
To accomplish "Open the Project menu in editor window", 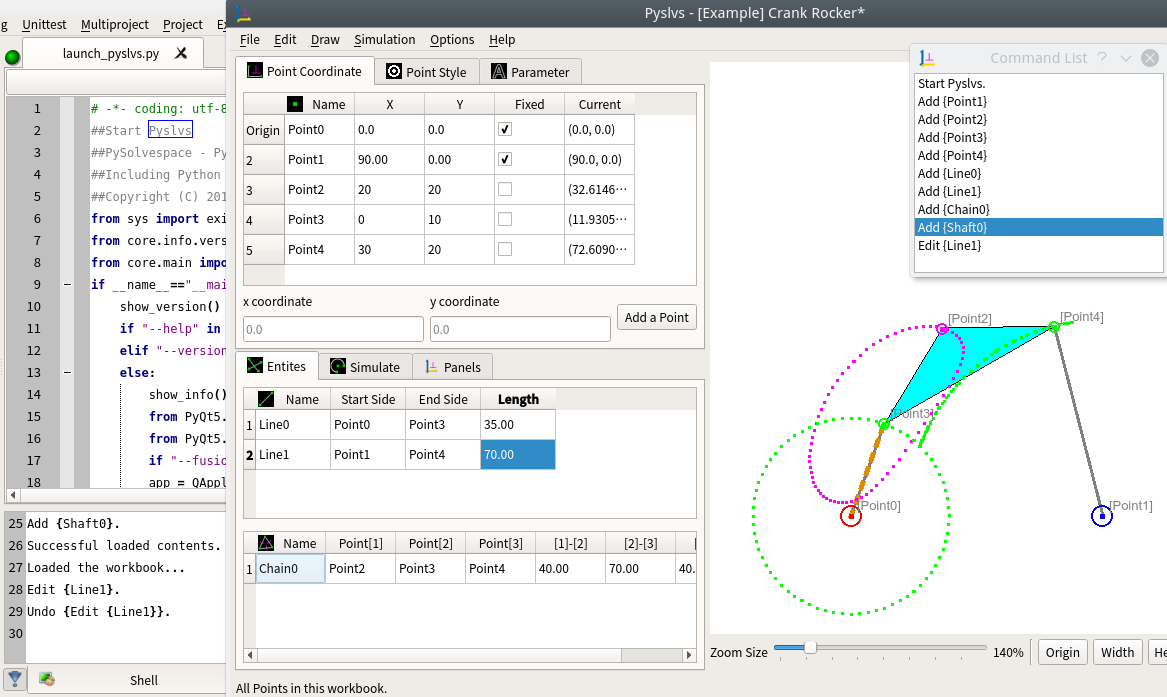I will (x=182, y=25).
